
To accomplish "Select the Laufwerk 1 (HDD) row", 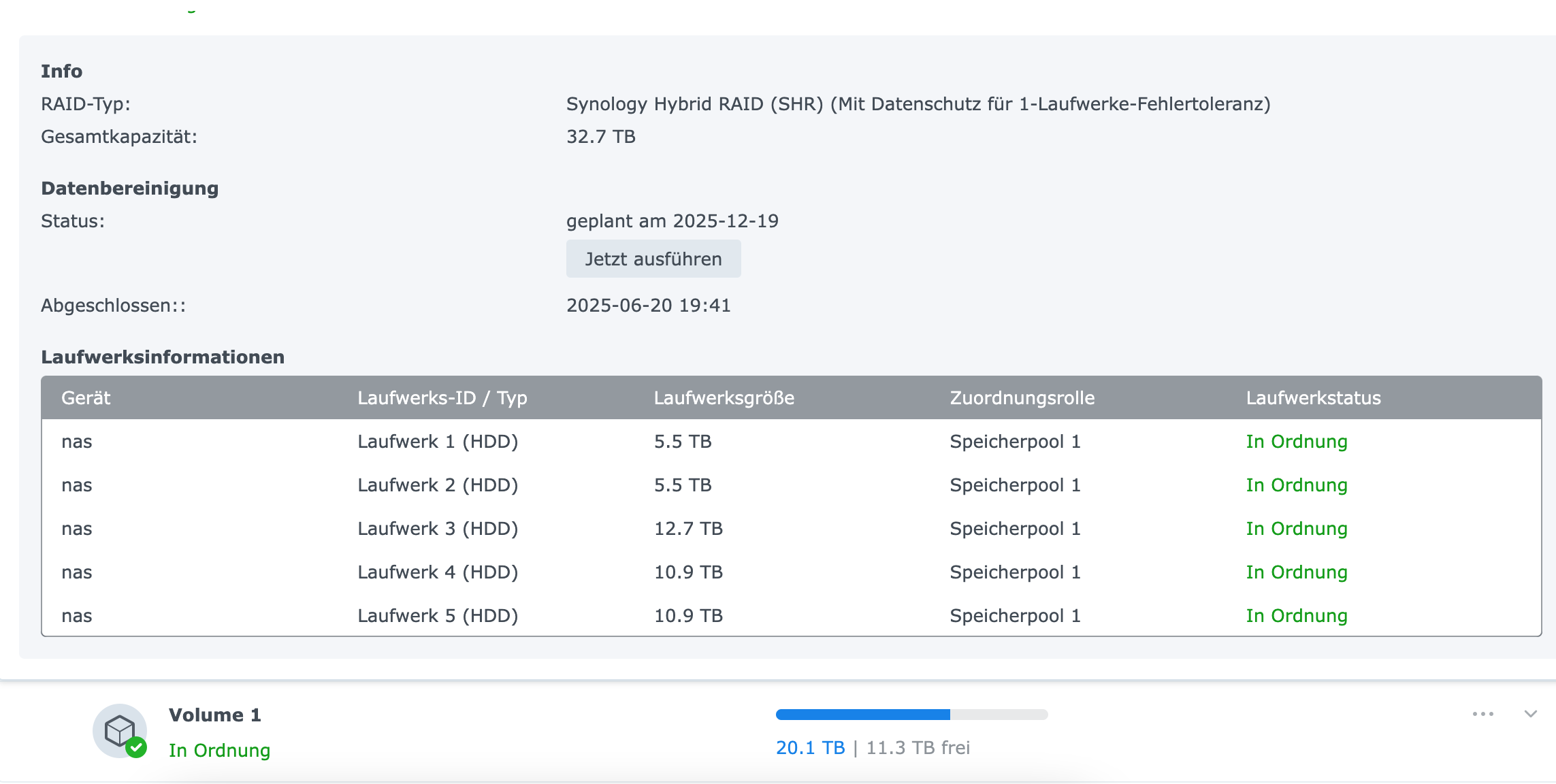I will click(438, 442).
